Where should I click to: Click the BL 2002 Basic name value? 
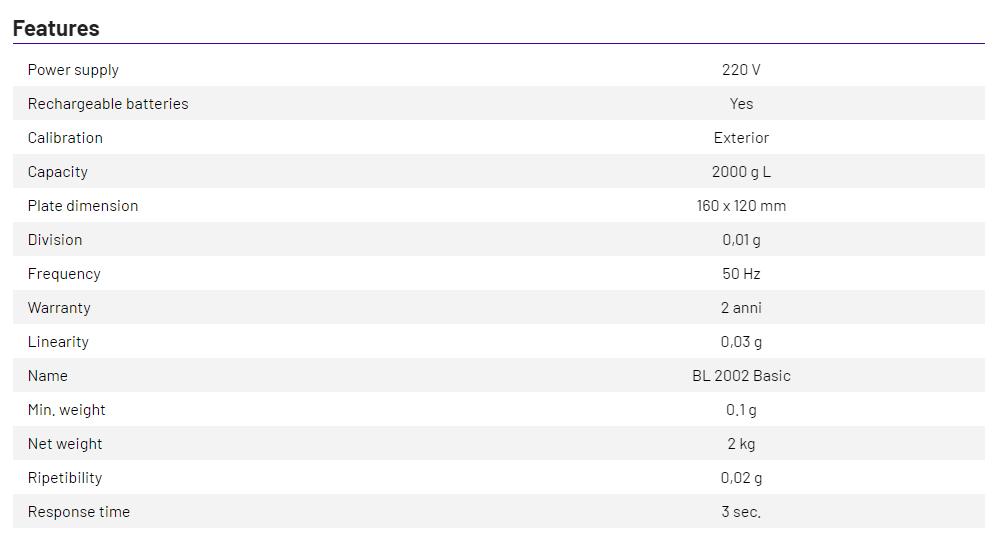tap(741, 376)
